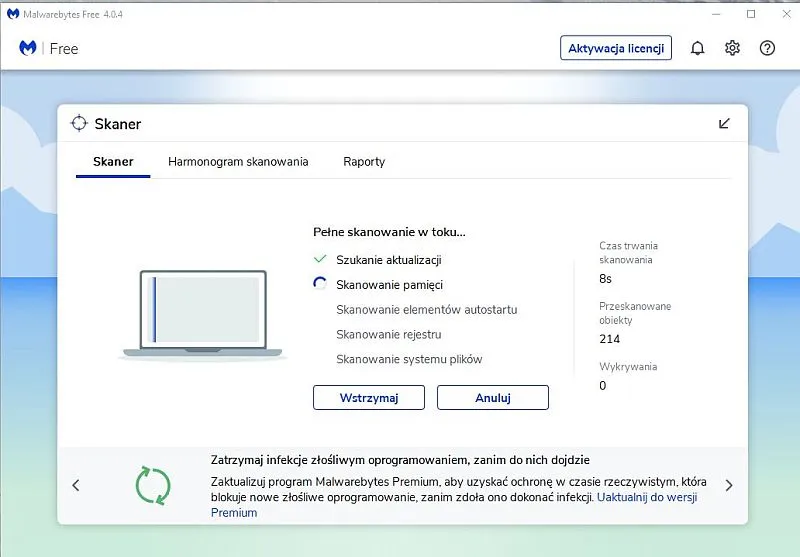This screenshot has height=557, width=800.
Task: Click the Skanowanie rejestru step
Action: pyautogui.click(x=389, y=335)
